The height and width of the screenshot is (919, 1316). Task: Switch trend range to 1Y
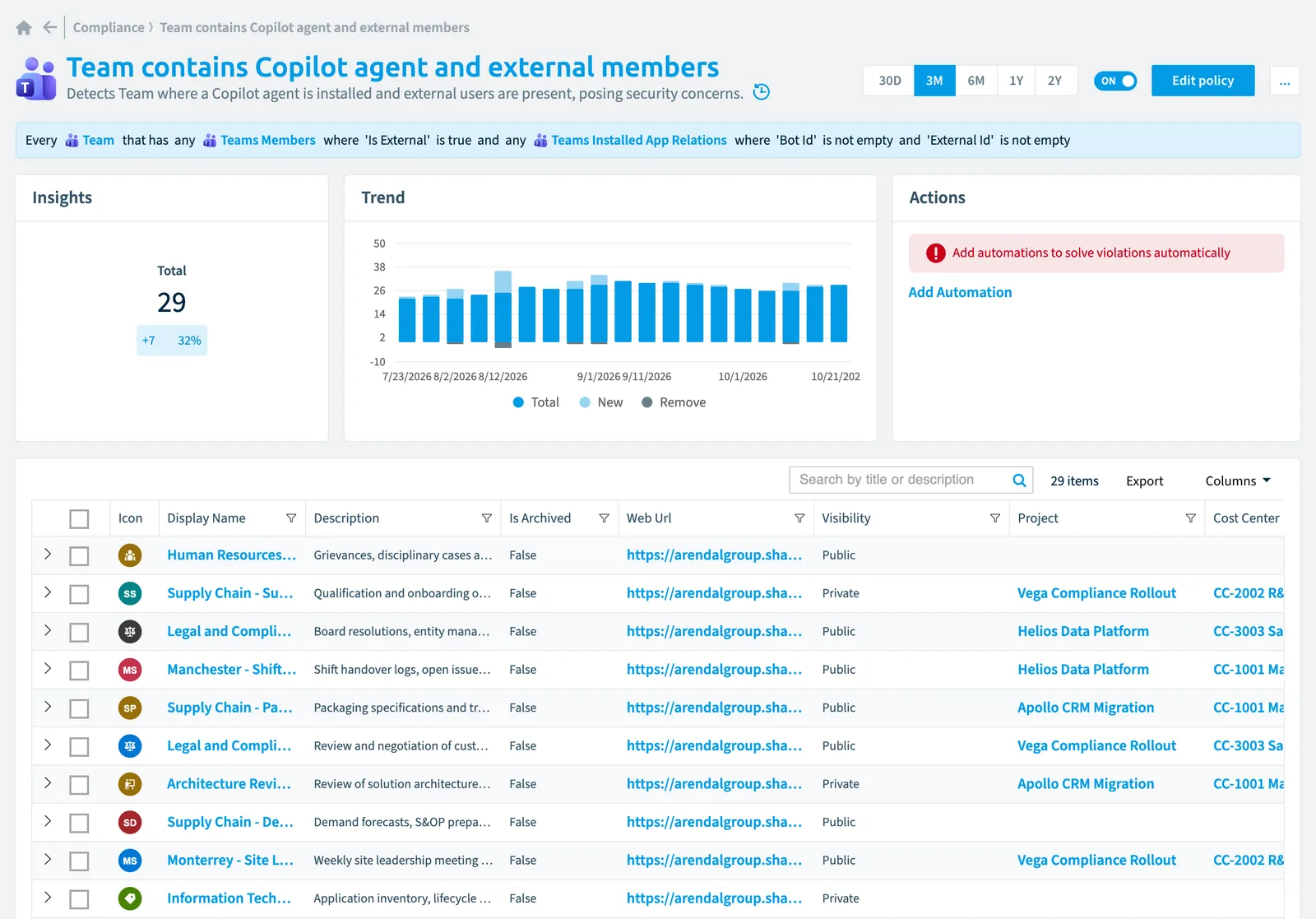tap(1017, 81)
